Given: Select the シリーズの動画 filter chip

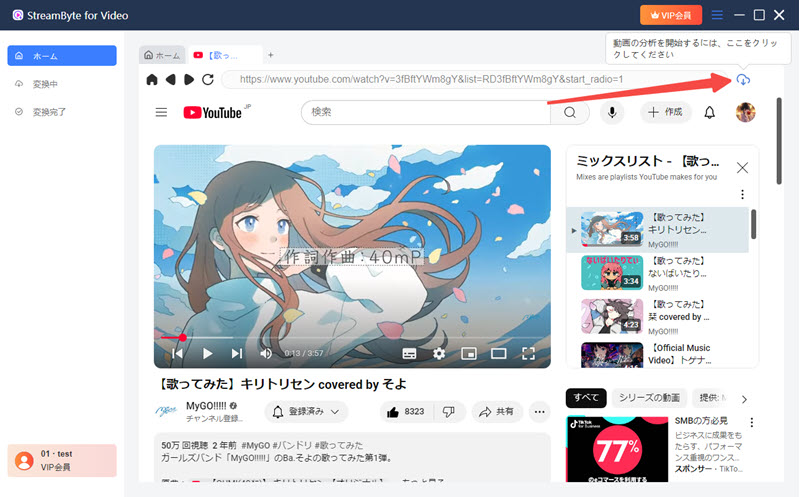Looking at the screenshot, I should pyautogui.click(x=649, y=397).
